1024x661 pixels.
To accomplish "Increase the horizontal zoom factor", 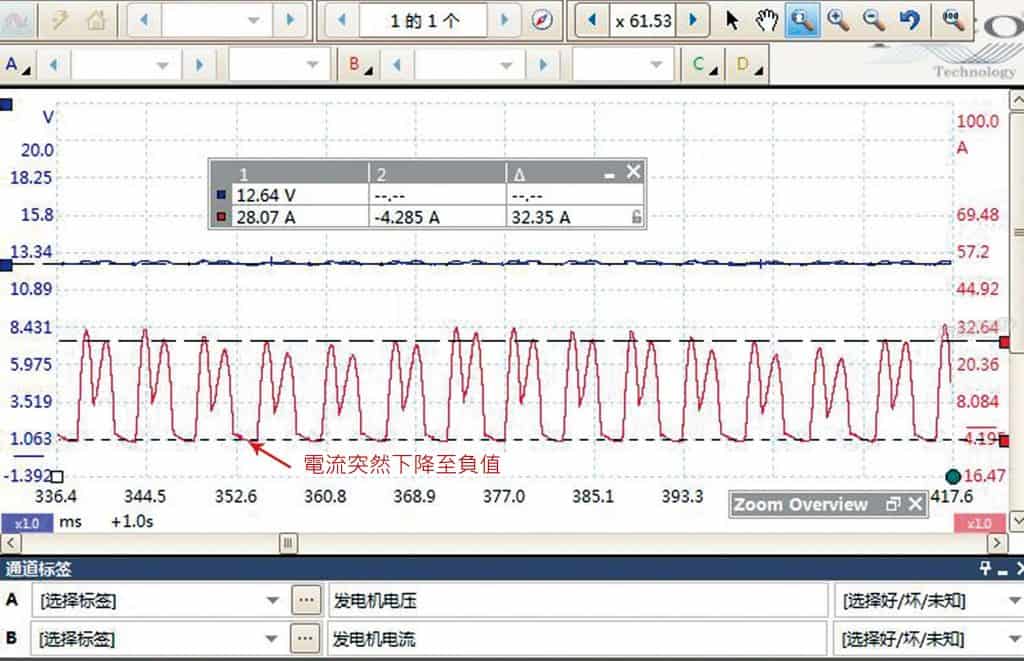I will coord(693,21).
